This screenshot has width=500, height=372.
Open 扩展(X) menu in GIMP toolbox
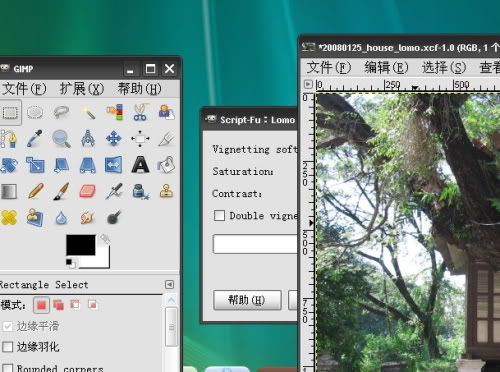pyautogui.click(x=82, y=89)
